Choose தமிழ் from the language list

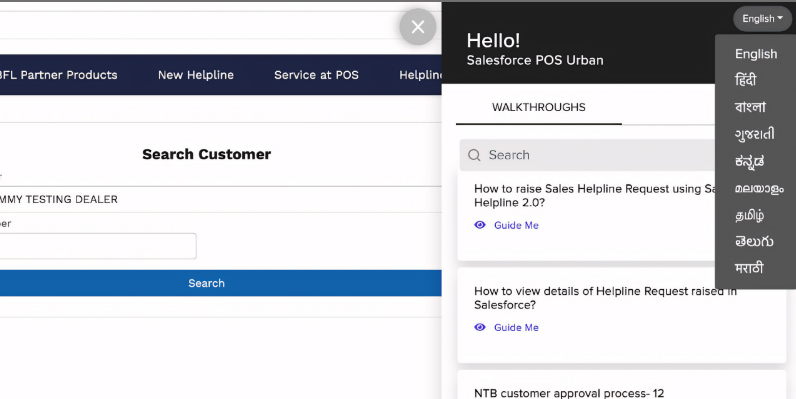[749, 215]
